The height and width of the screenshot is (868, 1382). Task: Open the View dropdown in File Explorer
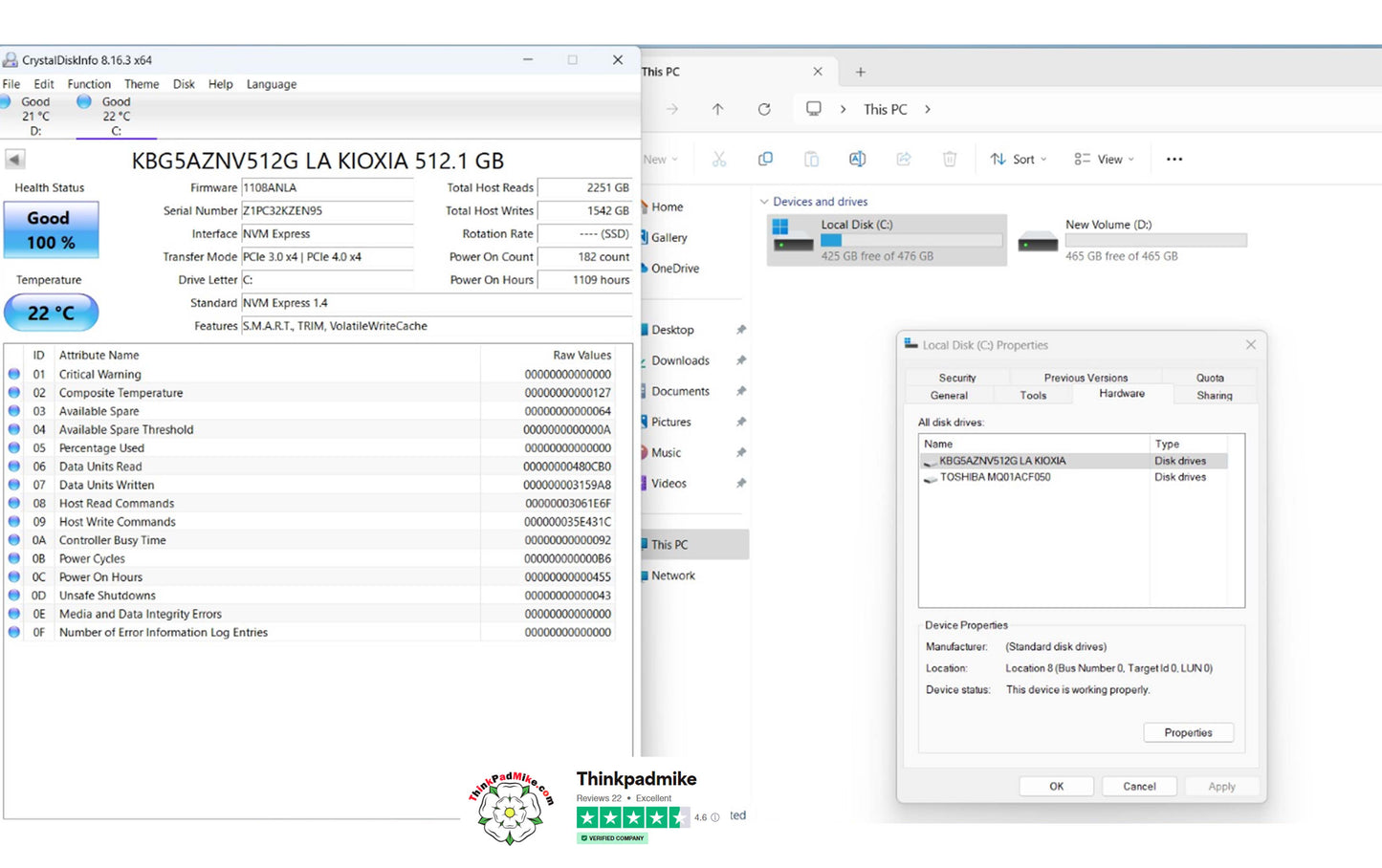tap(1105, 159)
